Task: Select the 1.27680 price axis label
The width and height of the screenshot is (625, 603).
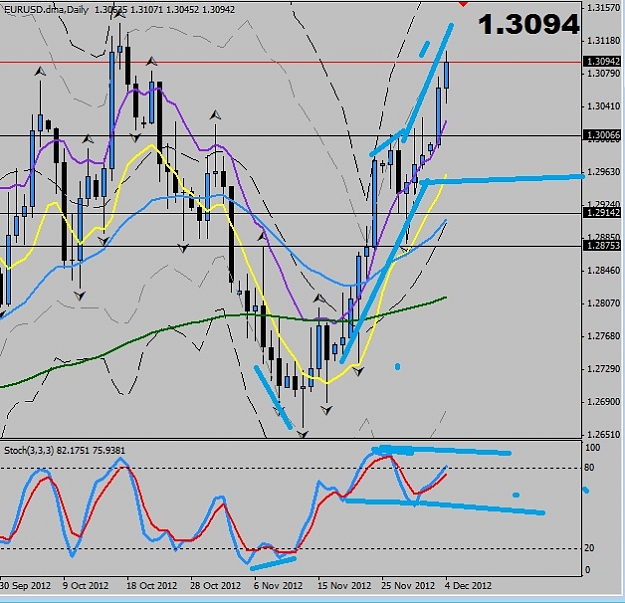Action: [604, 336]
